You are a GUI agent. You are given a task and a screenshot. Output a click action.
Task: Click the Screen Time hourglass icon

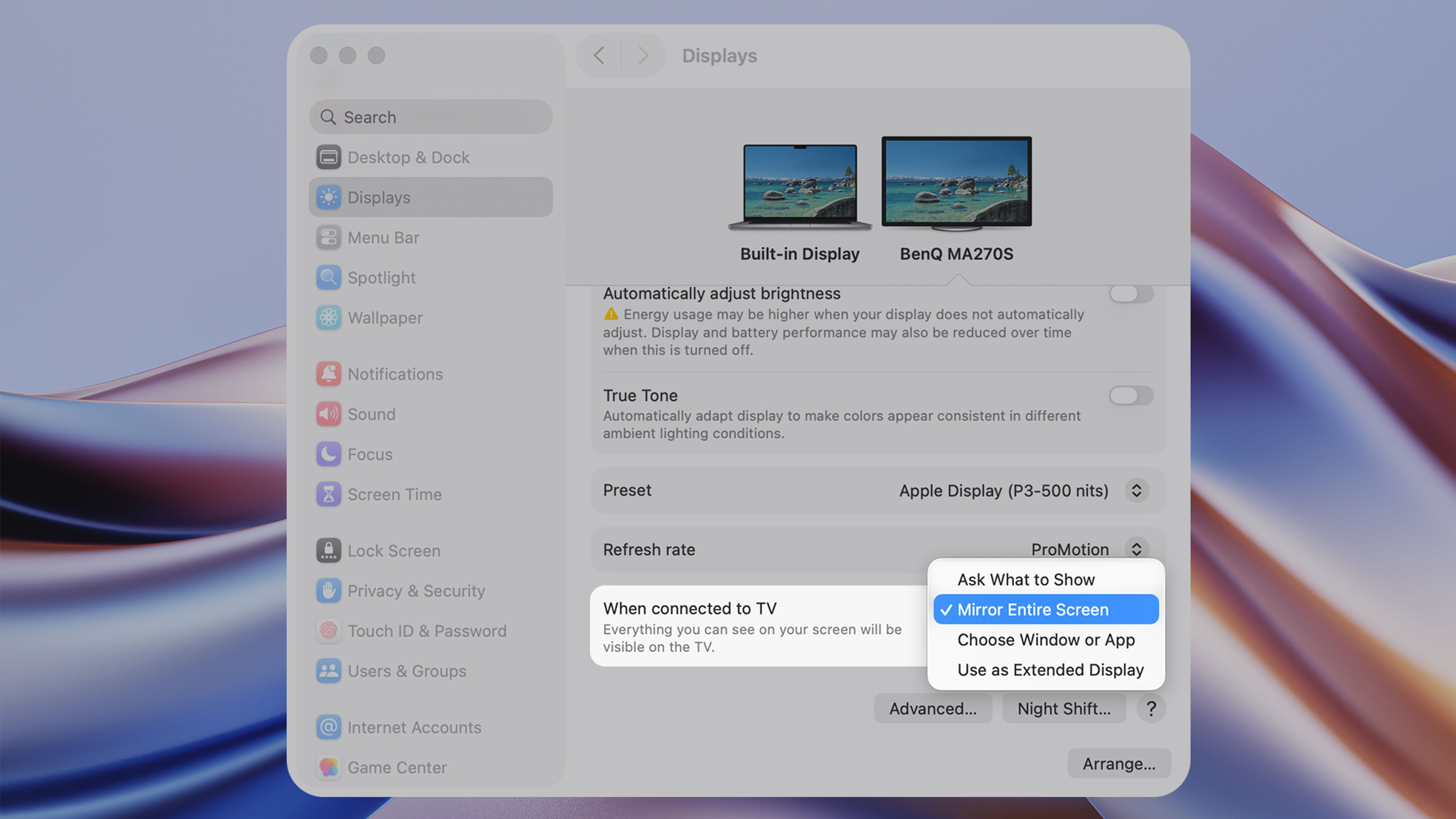click(328, 494)
